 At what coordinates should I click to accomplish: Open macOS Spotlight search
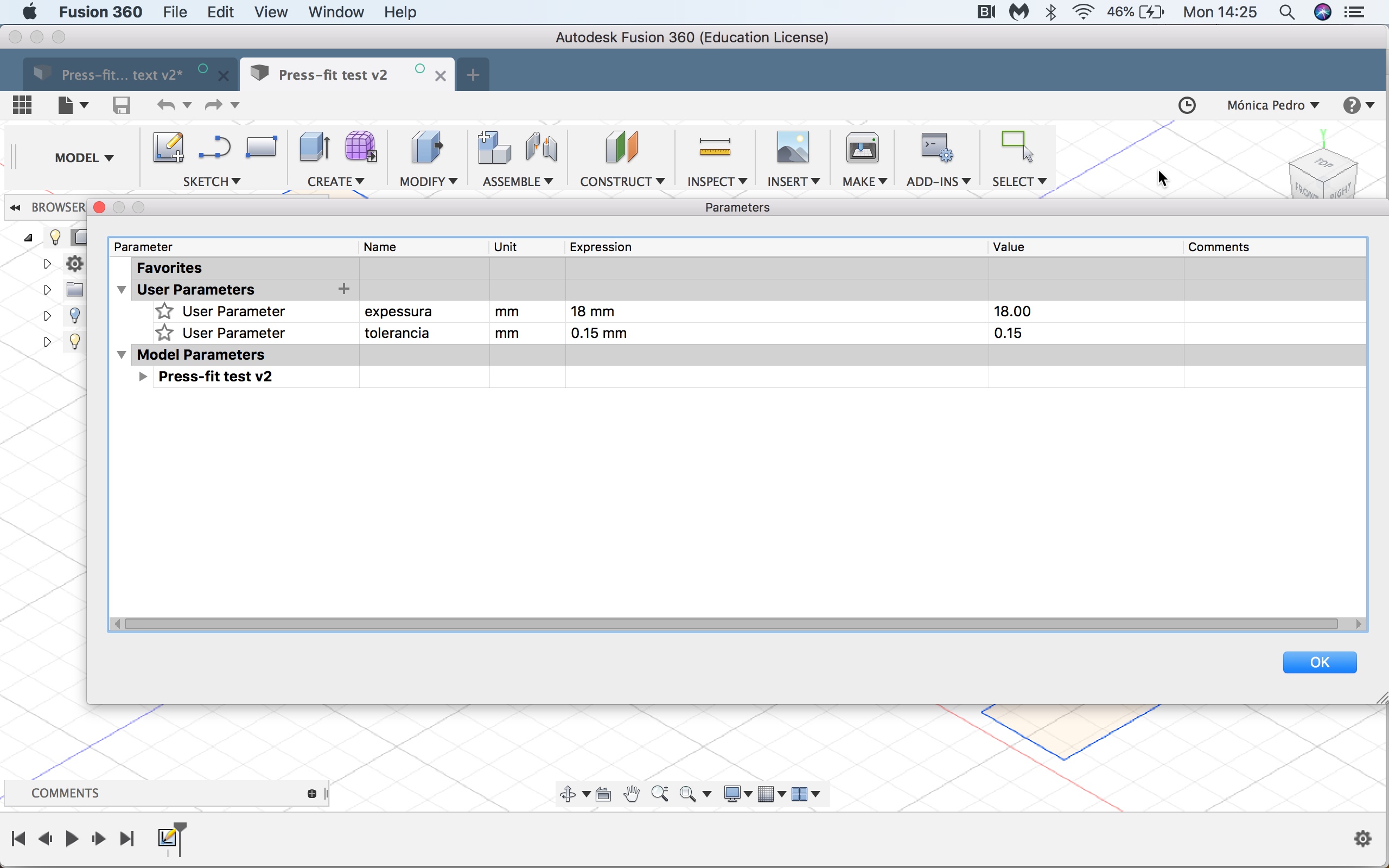(x=1287, y=12)
